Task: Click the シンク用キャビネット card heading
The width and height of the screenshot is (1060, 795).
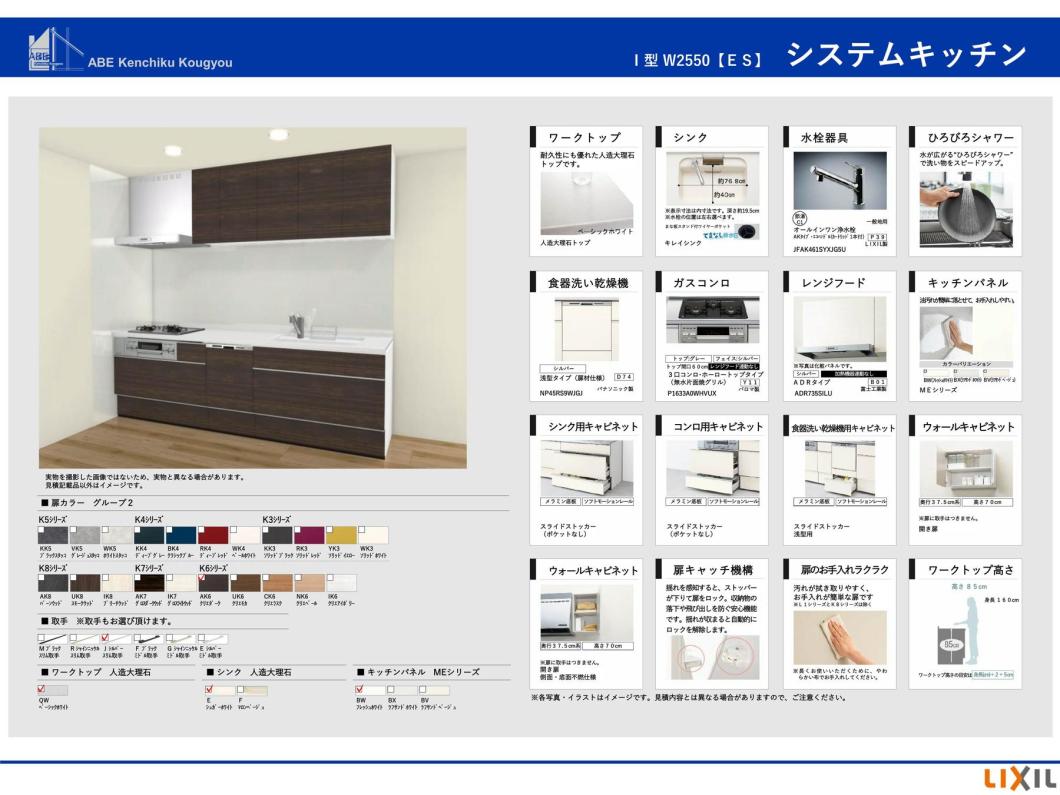Action: point(592,427)
